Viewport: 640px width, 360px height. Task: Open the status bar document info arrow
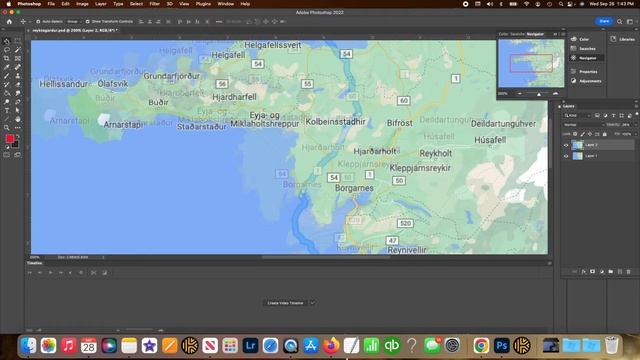tap(103, 258)
